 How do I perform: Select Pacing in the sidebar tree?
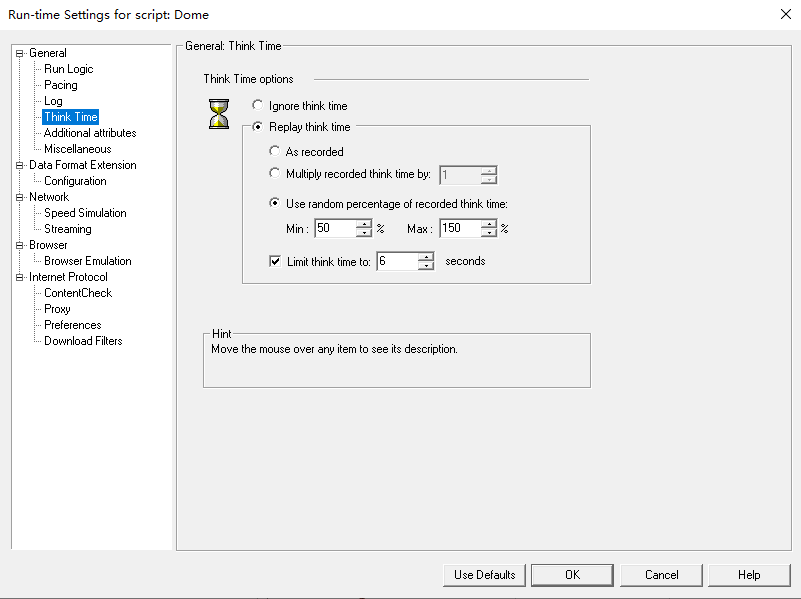coord(59,84)
